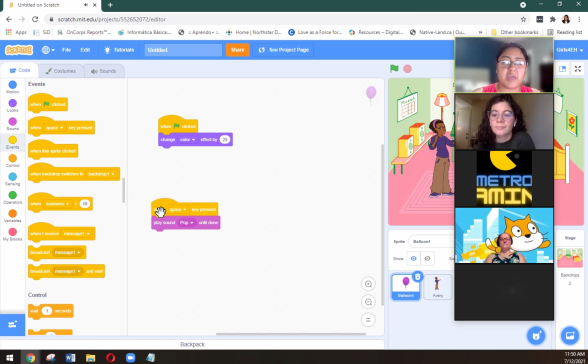Image resolution: width=588 pixels, height=364 pixels.
Task: Open the language globe dropdown
Action: click(x=48, y=50)
